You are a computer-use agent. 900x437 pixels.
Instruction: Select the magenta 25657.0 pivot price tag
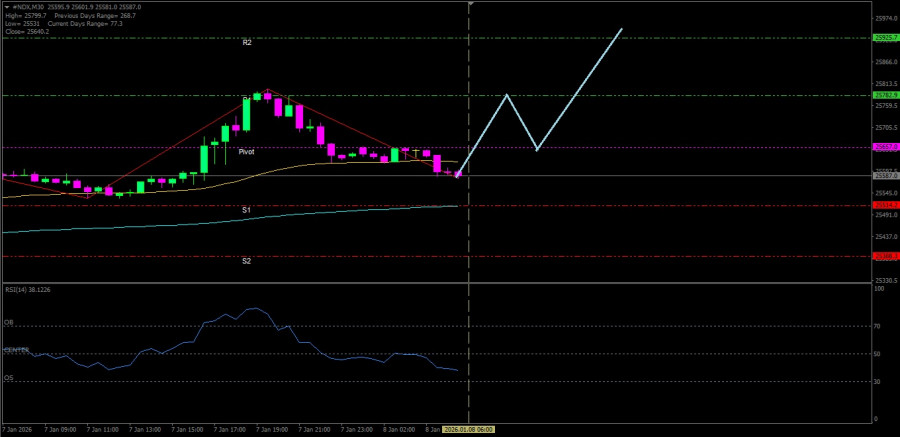point(885,147)
